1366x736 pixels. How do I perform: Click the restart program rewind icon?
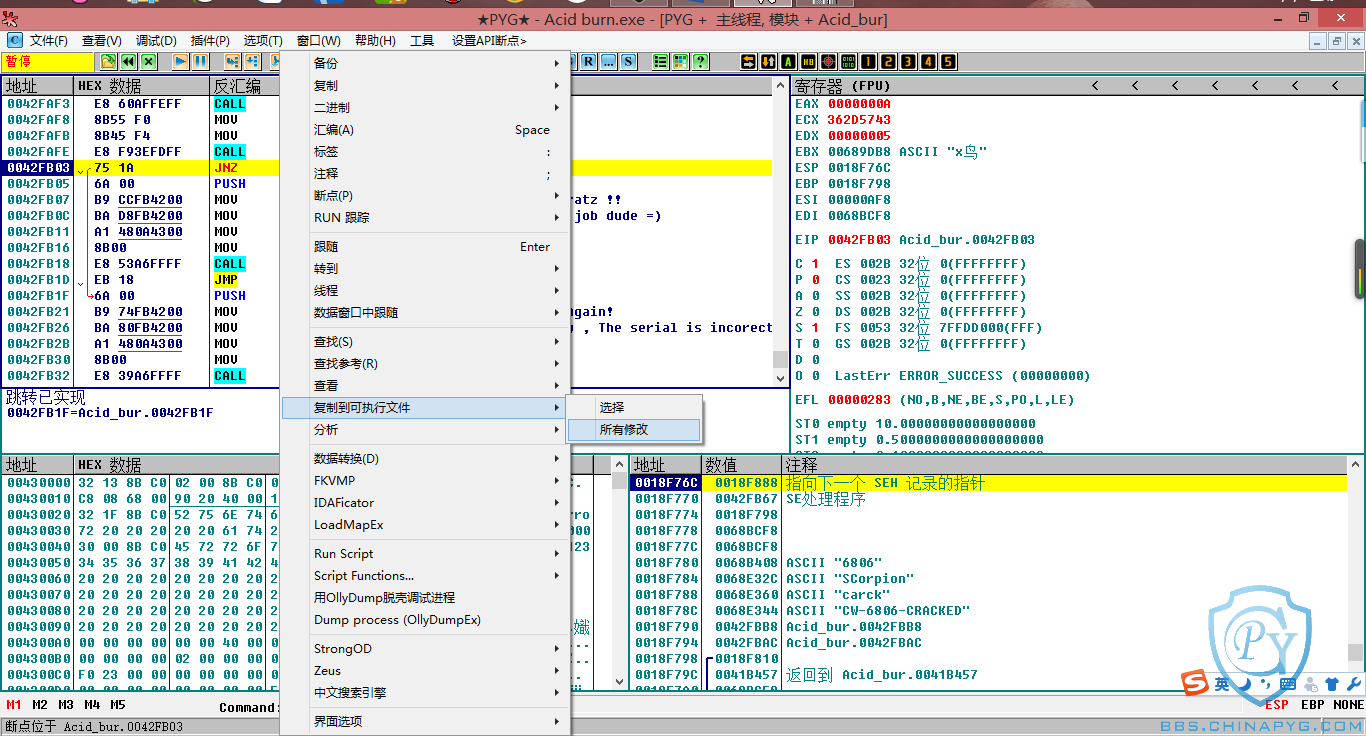point(128,61)
